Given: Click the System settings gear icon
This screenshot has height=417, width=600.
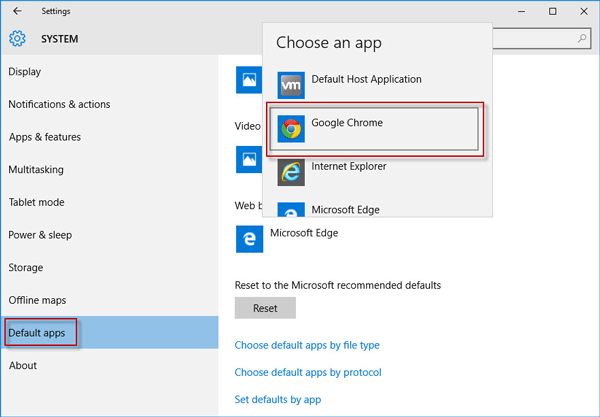Looking at the screenshot, I should click(17, 39).
